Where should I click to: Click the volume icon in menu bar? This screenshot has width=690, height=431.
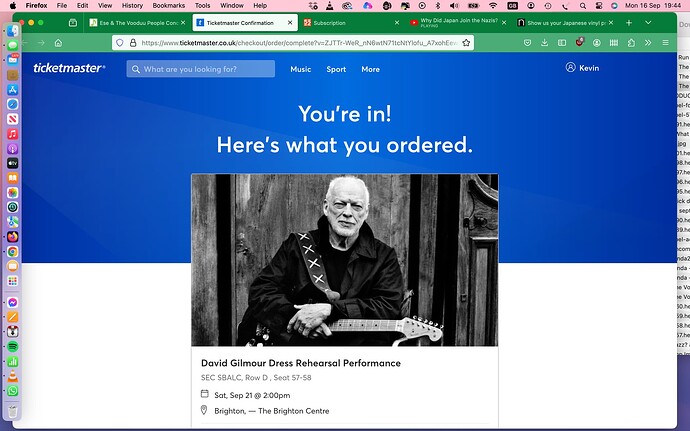(x=454, y=6)
